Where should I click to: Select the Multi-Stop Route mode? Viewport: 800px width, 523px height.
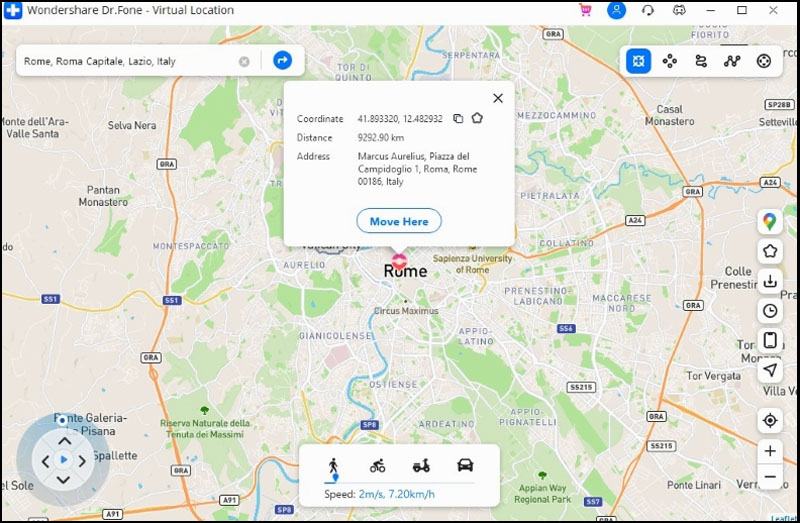[x=732, y=61]
